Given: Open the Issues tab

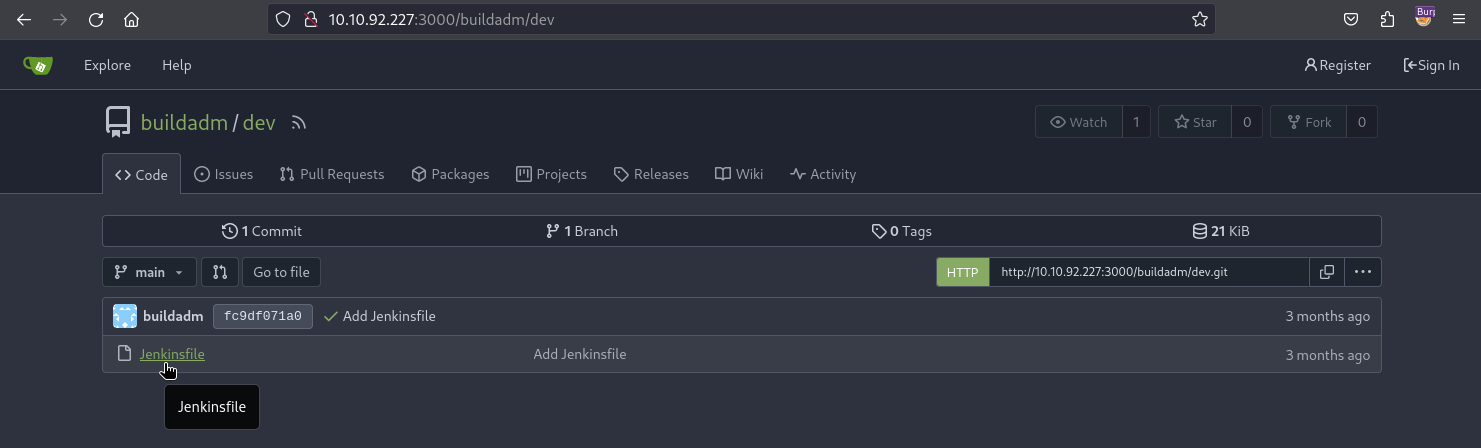Looking at the screenshot, I should pyautogui.click(x=223, y=174).
